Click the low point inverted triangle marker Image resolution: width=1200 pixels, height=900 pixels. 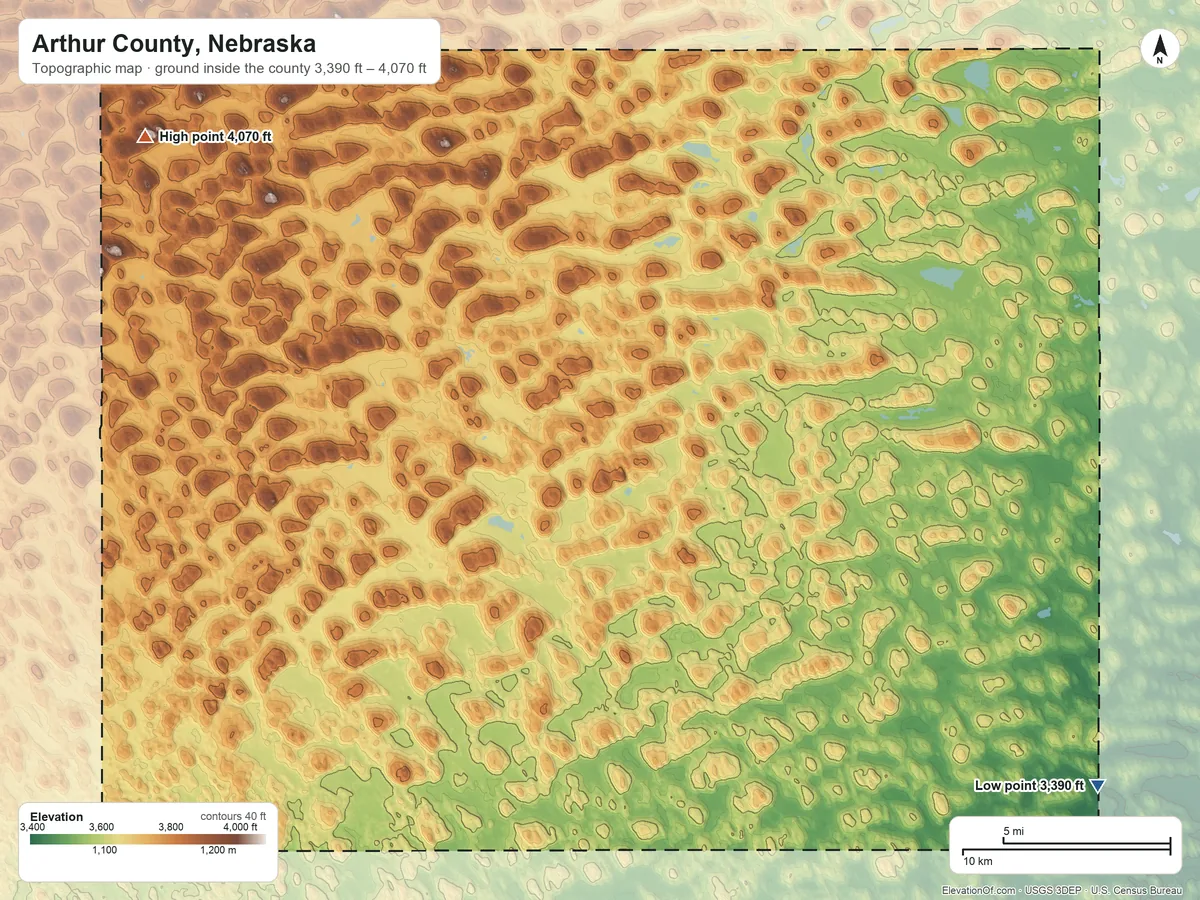pos(1097,787)
